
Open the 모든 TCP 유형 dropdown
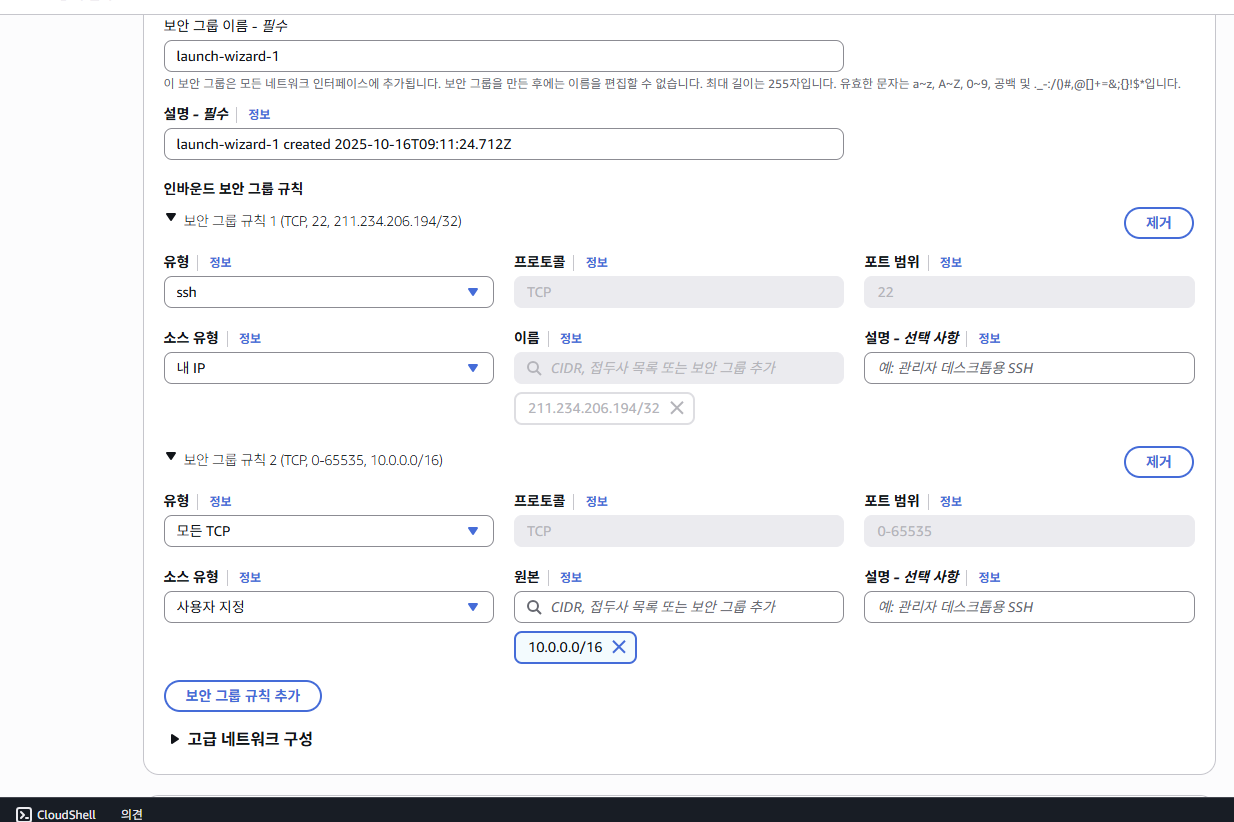(328, 531)
